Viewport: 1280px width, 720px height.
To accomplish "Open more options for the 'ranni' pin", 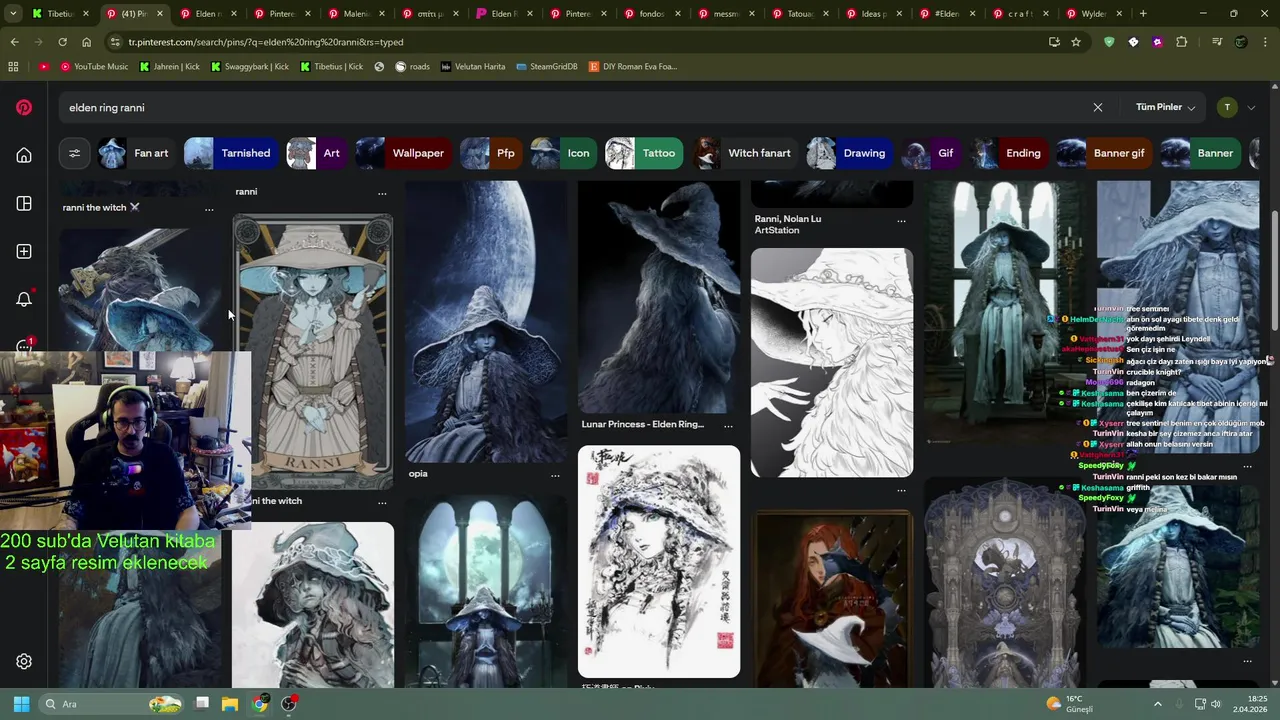I will coord(382,193).
